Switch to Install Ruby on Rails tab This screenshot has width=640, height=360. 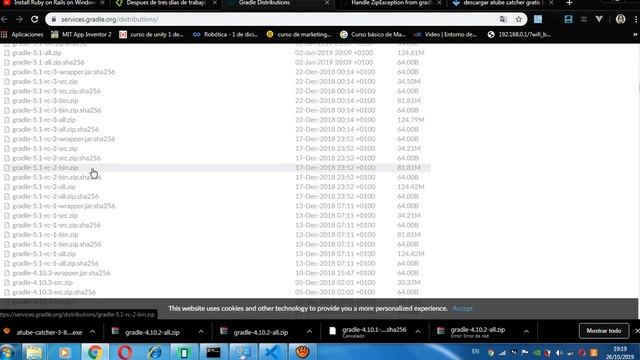(54, 3)
